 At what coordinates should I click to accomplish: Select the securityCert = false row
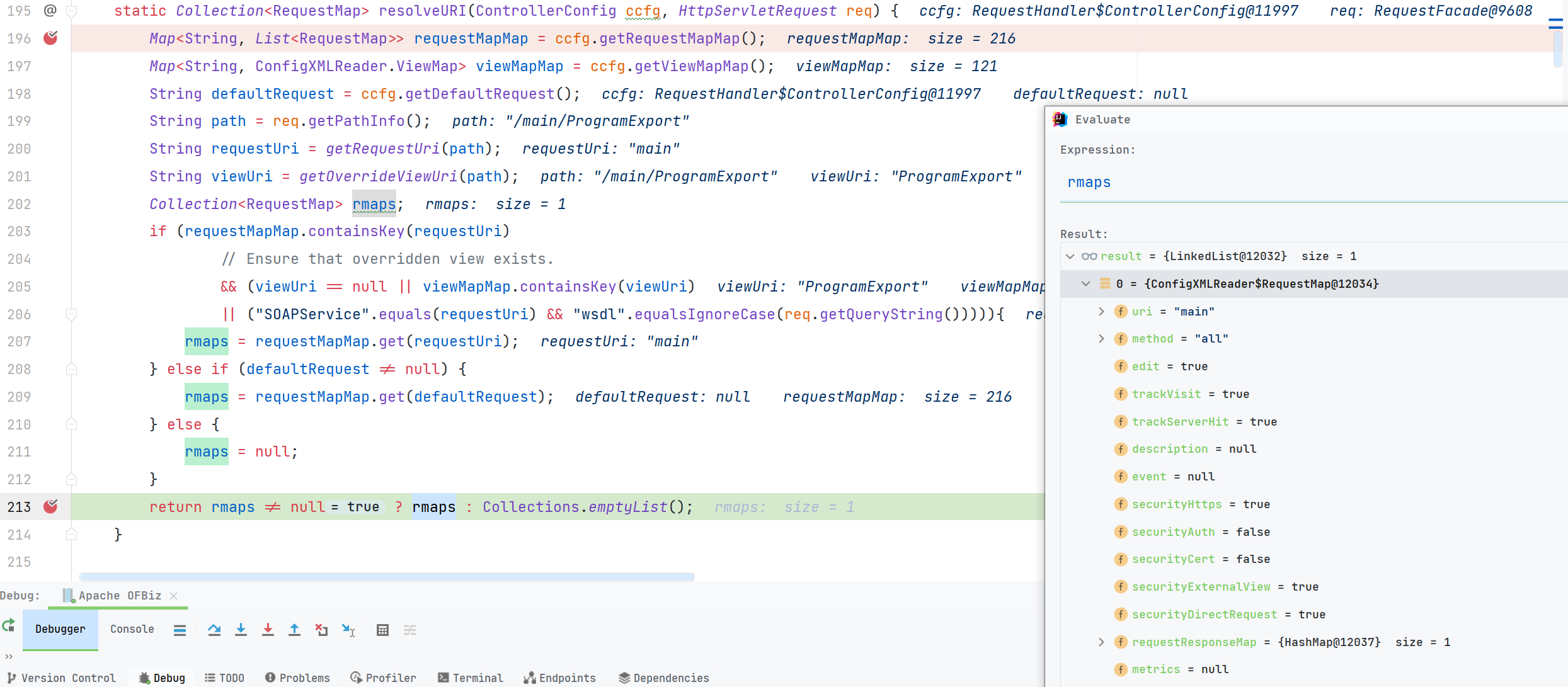point(1313,559)
